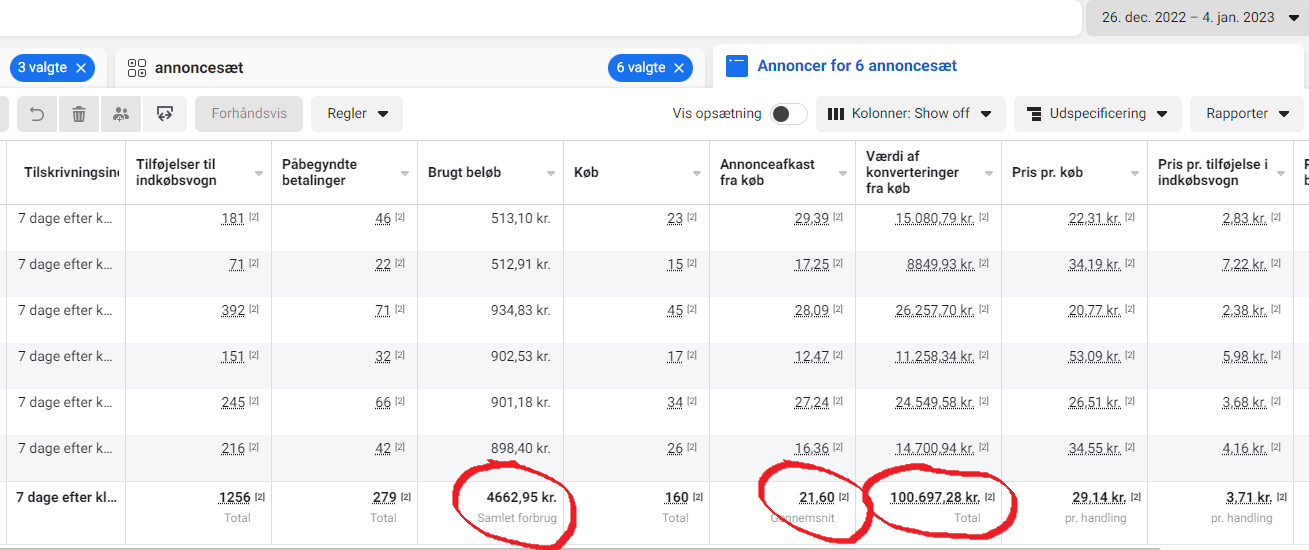Viewport: 1309px width, 550px height.
Task: Sort by Brugt beløb header
Action: [x=464, y=172]
